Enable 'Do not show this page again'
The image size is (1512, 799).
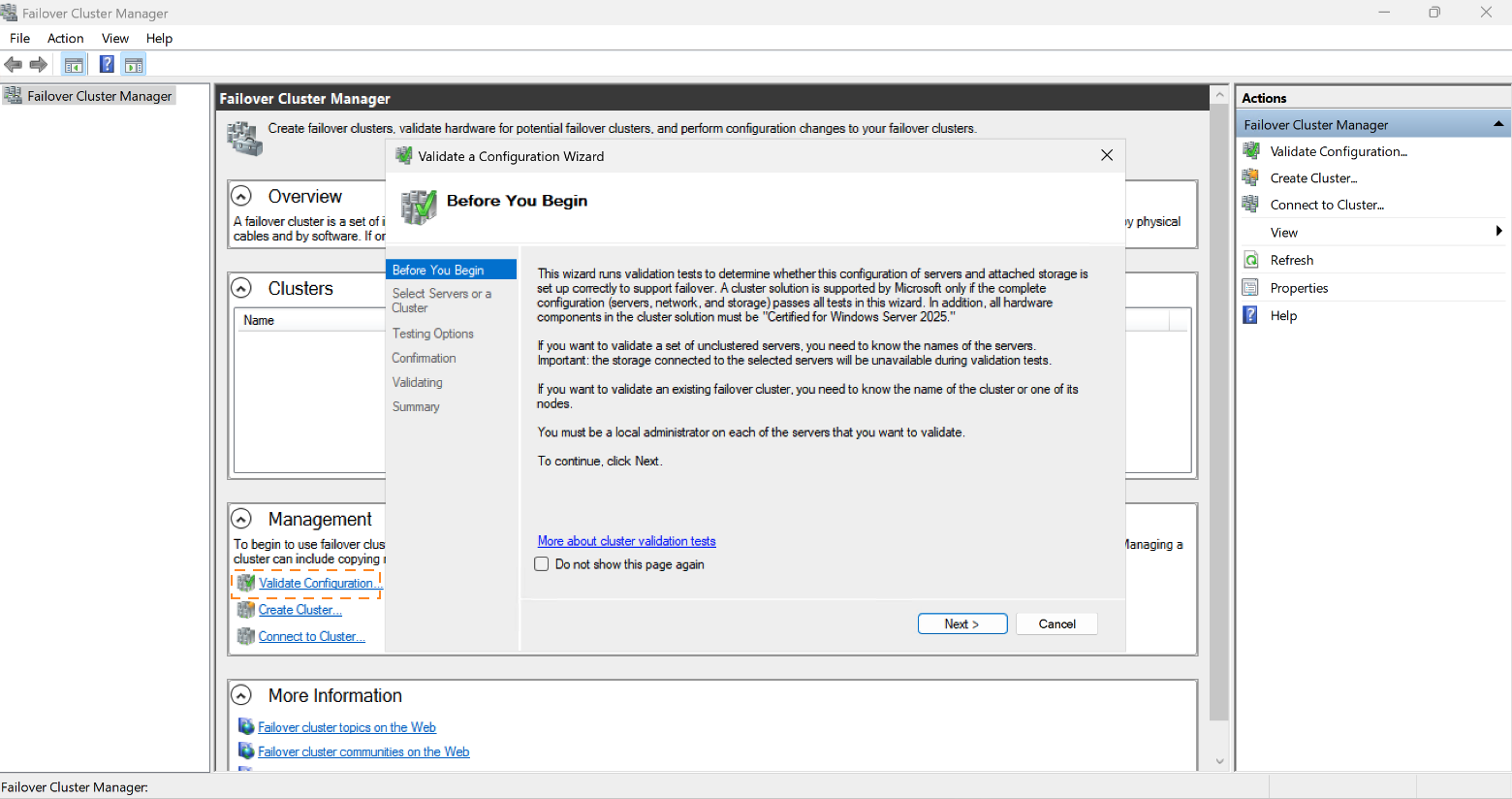pyautogui.click(x=542, y=564)
